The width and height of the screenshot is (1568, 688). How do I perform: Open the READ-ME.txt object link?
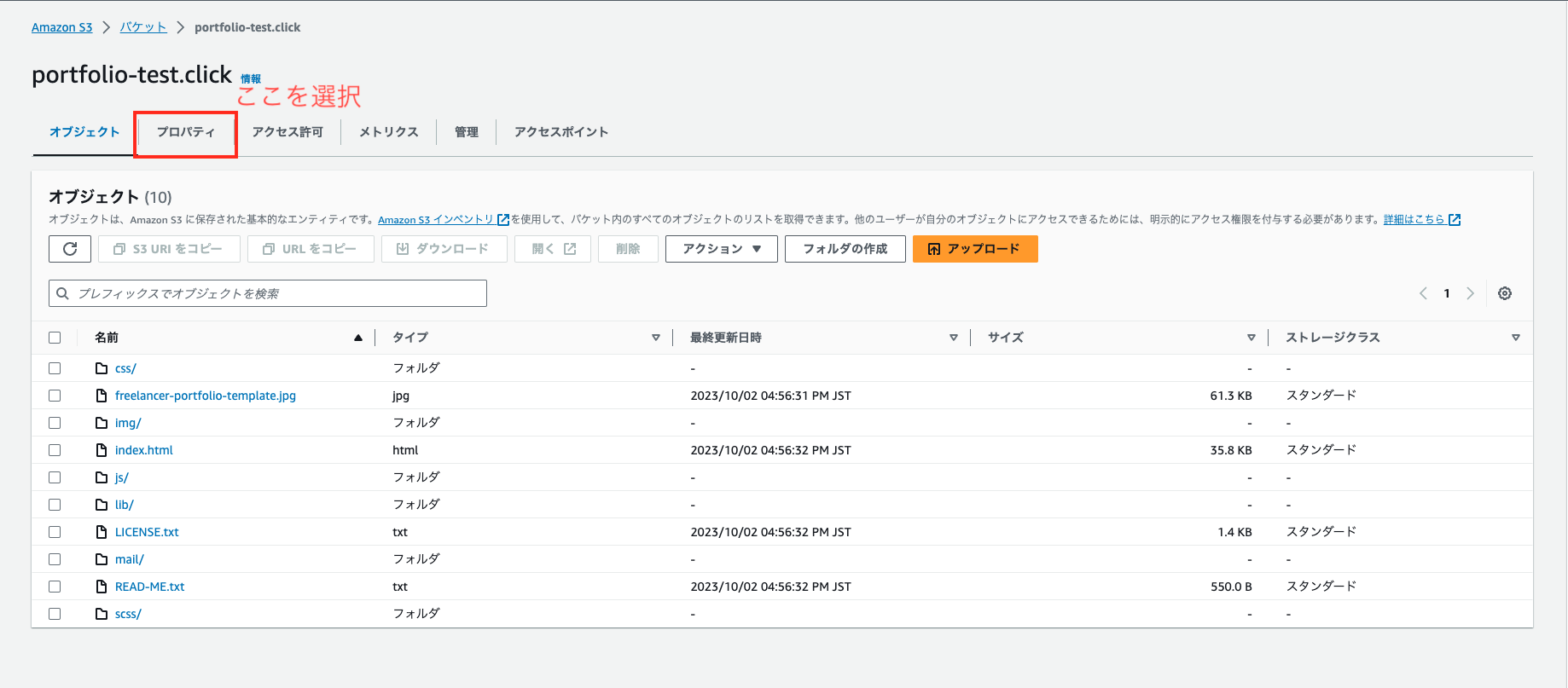tap(150, 587)
